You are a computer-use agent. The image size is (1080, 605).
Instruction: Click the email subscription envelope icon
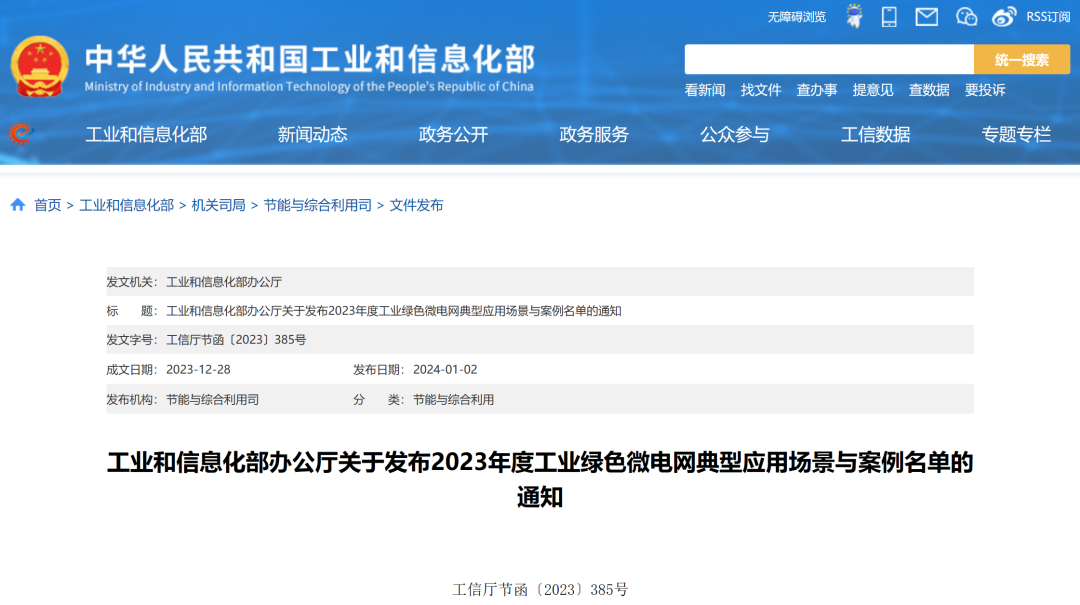[927, 16]
